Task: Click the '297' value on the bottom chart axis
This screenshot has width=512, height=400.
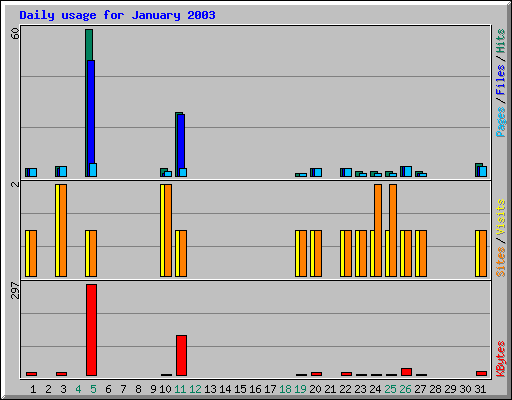Action: [15, 290]
